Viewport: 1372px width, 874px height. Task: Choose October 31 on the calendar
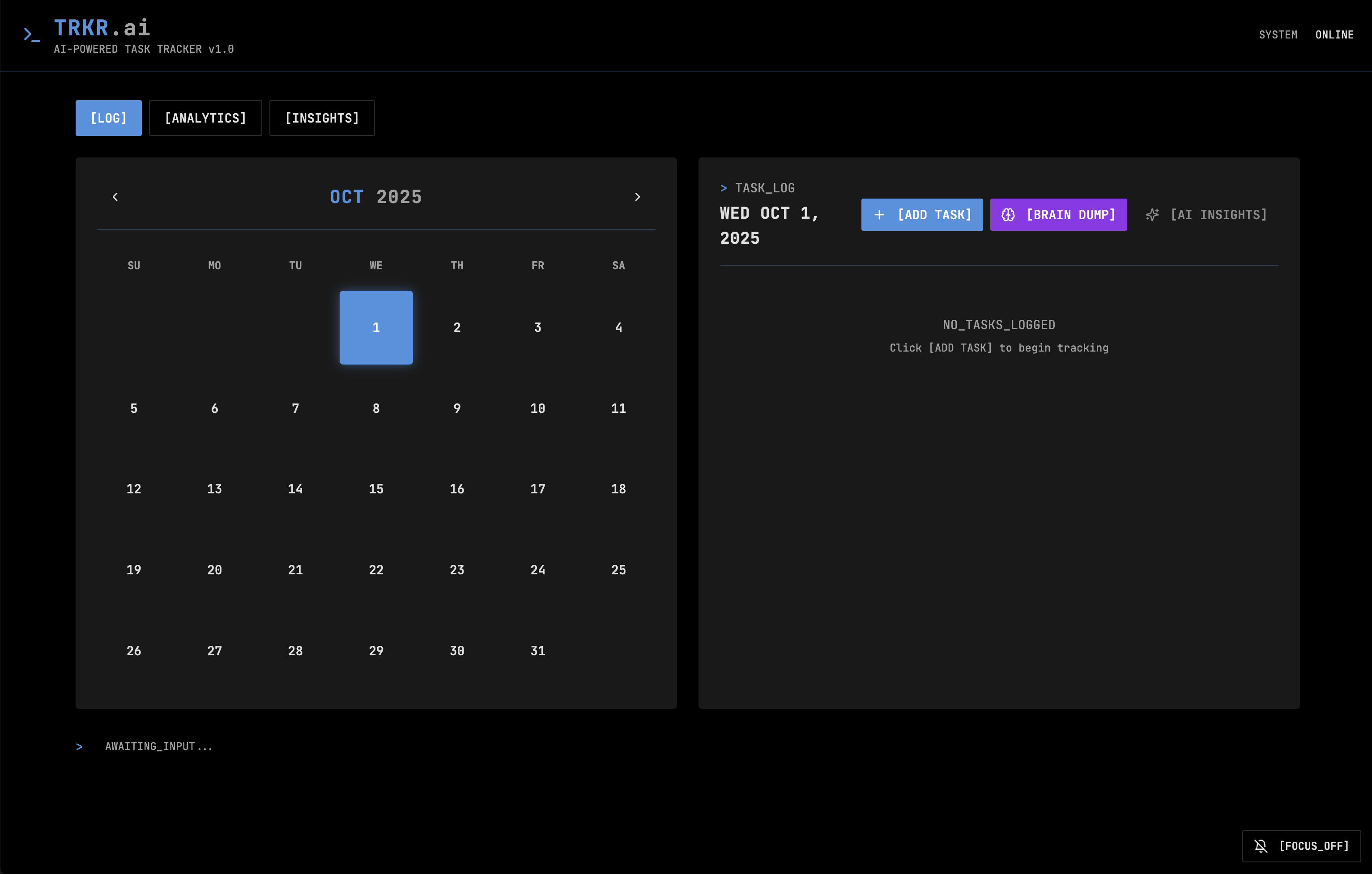[x=537, y=651]
